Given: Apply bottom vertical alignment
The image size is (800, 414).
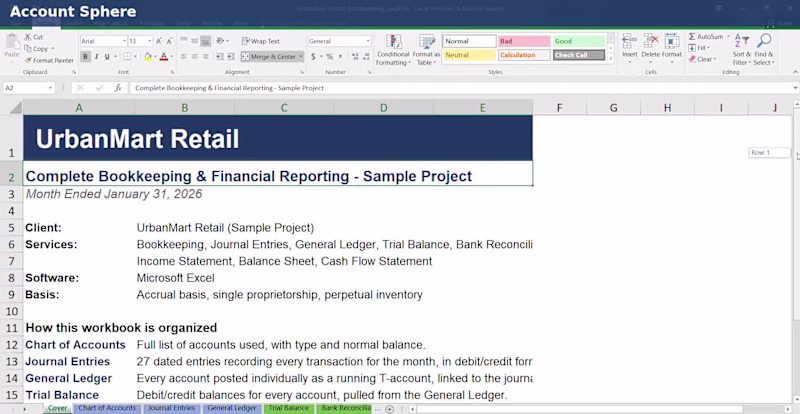Looking at the screenshot, I should (206, 41).
